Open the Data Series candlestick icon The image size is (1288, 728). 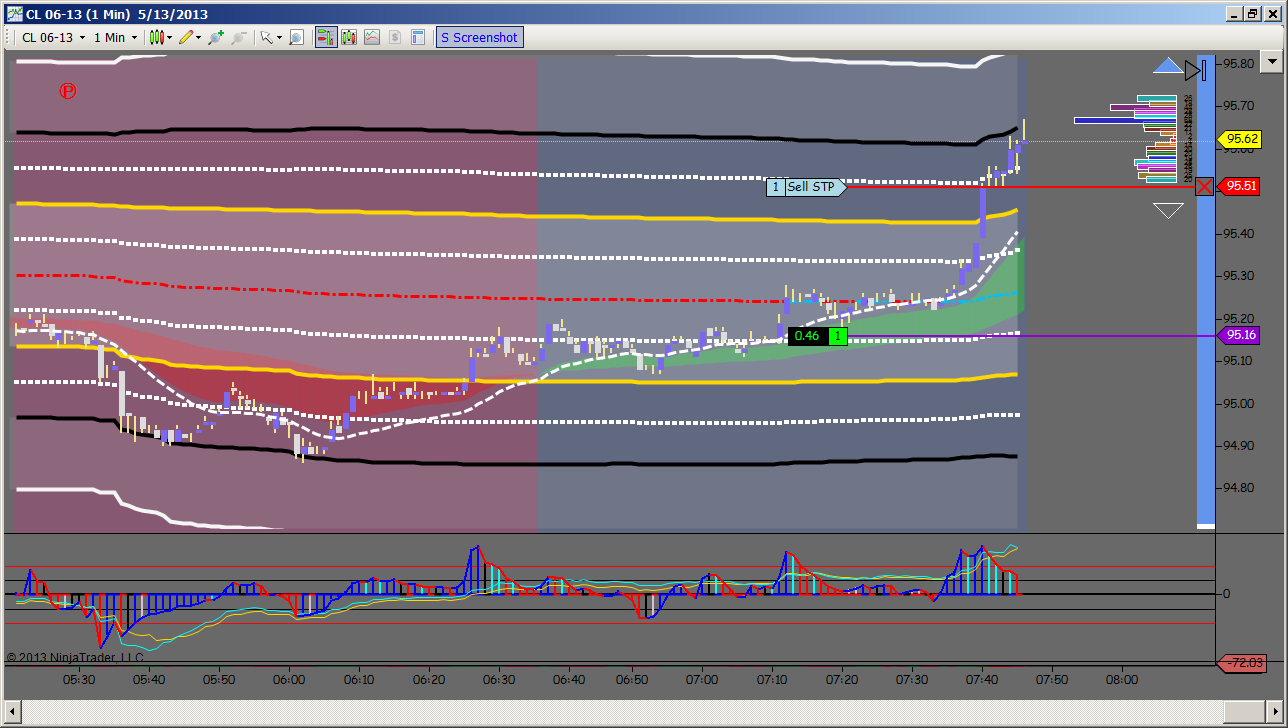tap(349, 37)
